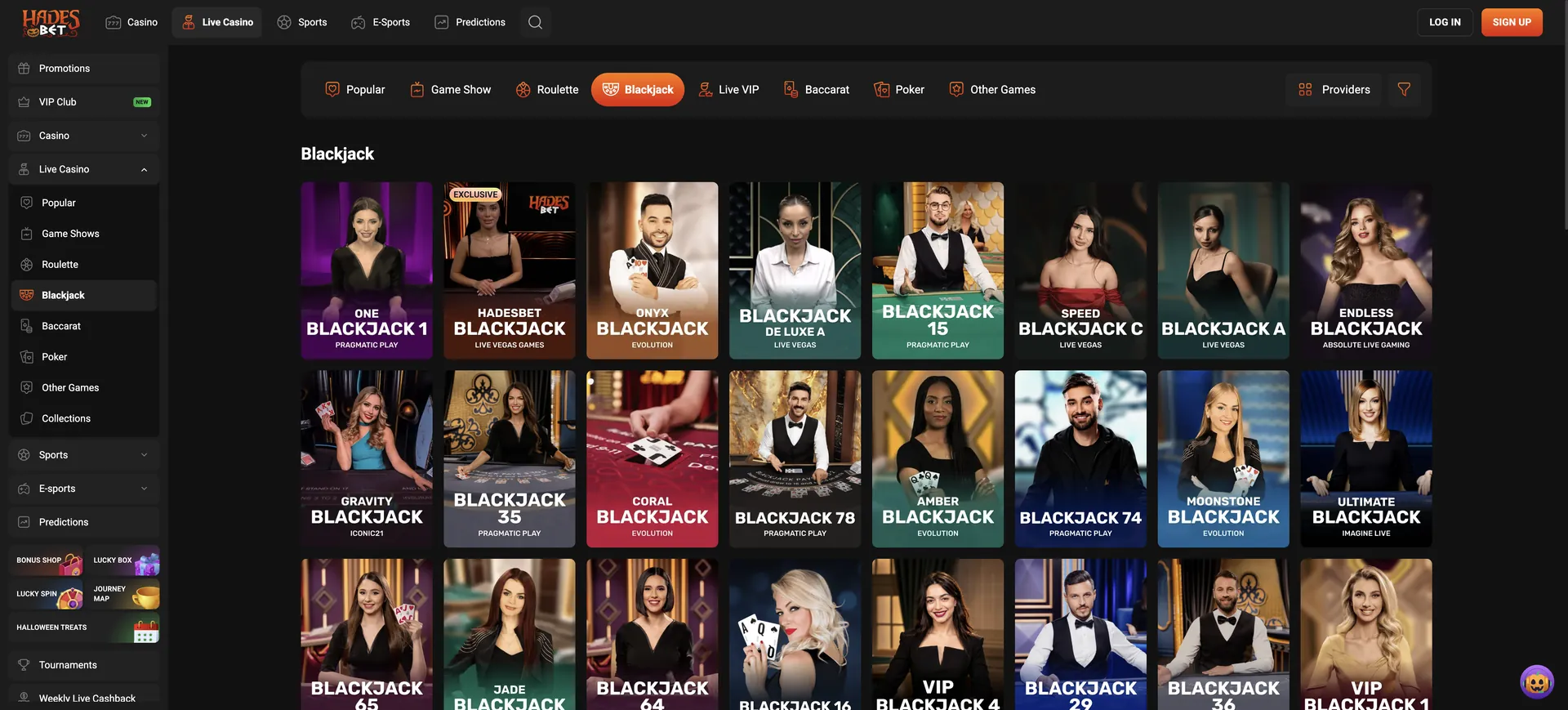Expand the Casino section in sidebar
This screenshot has width=1568, height=710.
(x=84, y=136)
